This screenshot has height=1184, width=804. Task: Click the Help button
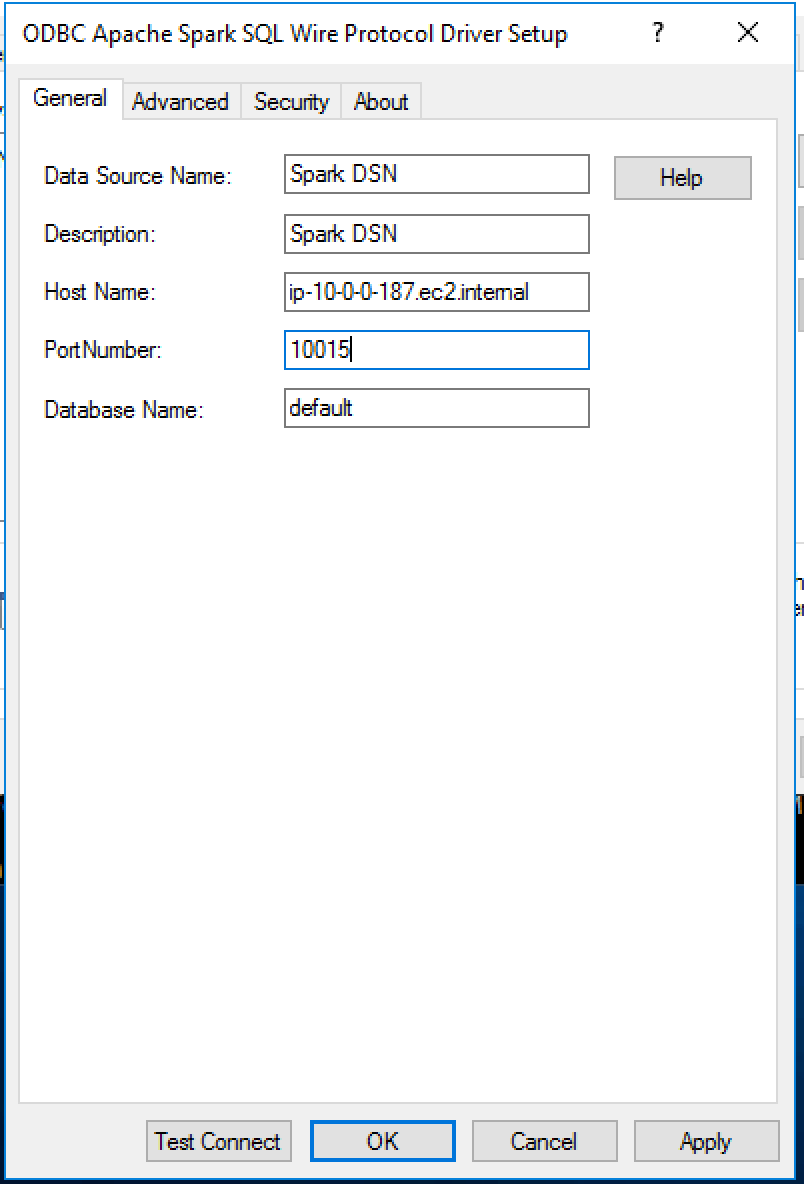[x=682, y=178]
